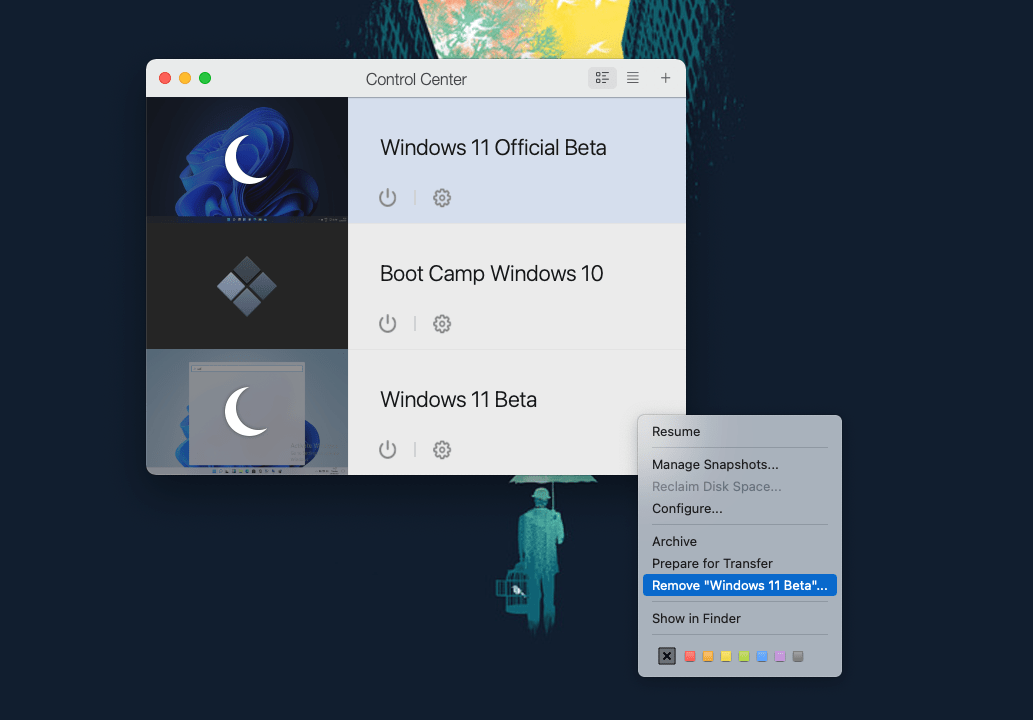Open settings gear for Windows 11 Official Beta

[x=441, y=198]
